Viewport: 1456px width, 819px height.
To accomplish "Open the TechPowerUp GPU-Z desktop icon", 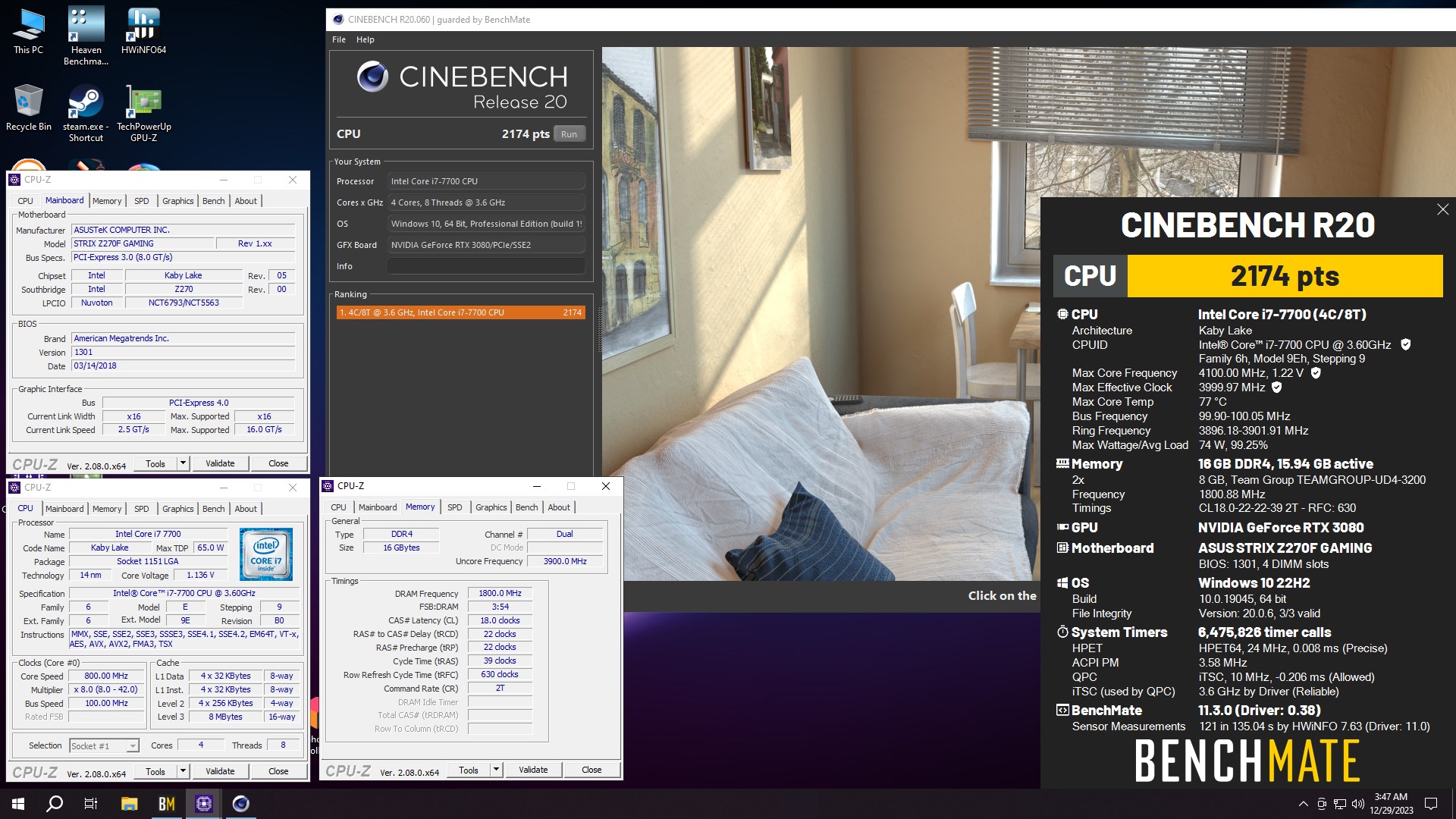I will tap(143, 113).
